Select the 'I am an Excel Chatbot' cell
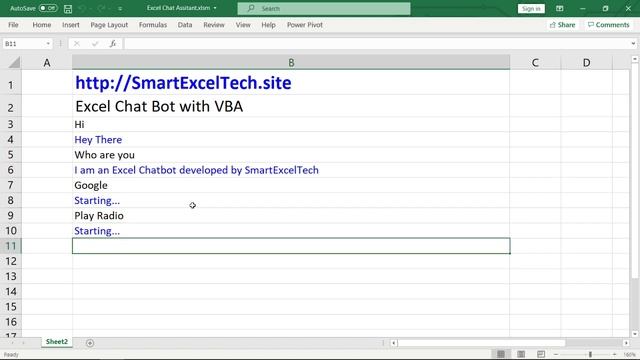The image size is (640, 360). click(x=291, y=170)
